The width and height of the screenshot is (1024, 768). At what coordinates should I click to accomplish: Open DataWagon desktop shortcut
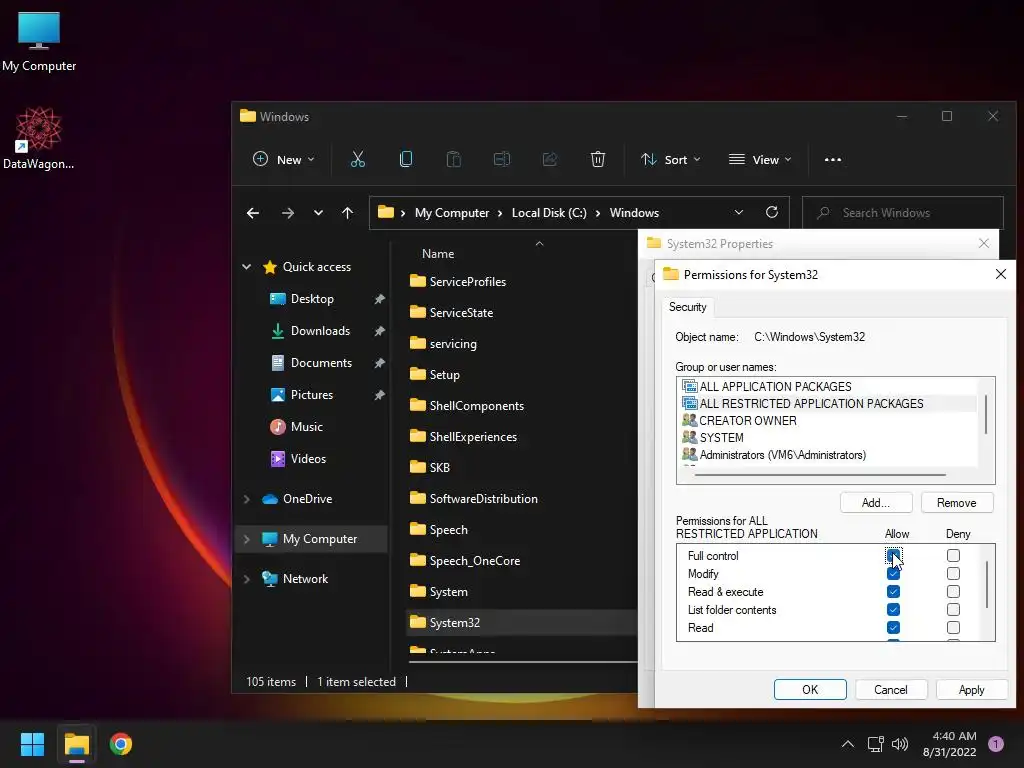coord(39,138)
